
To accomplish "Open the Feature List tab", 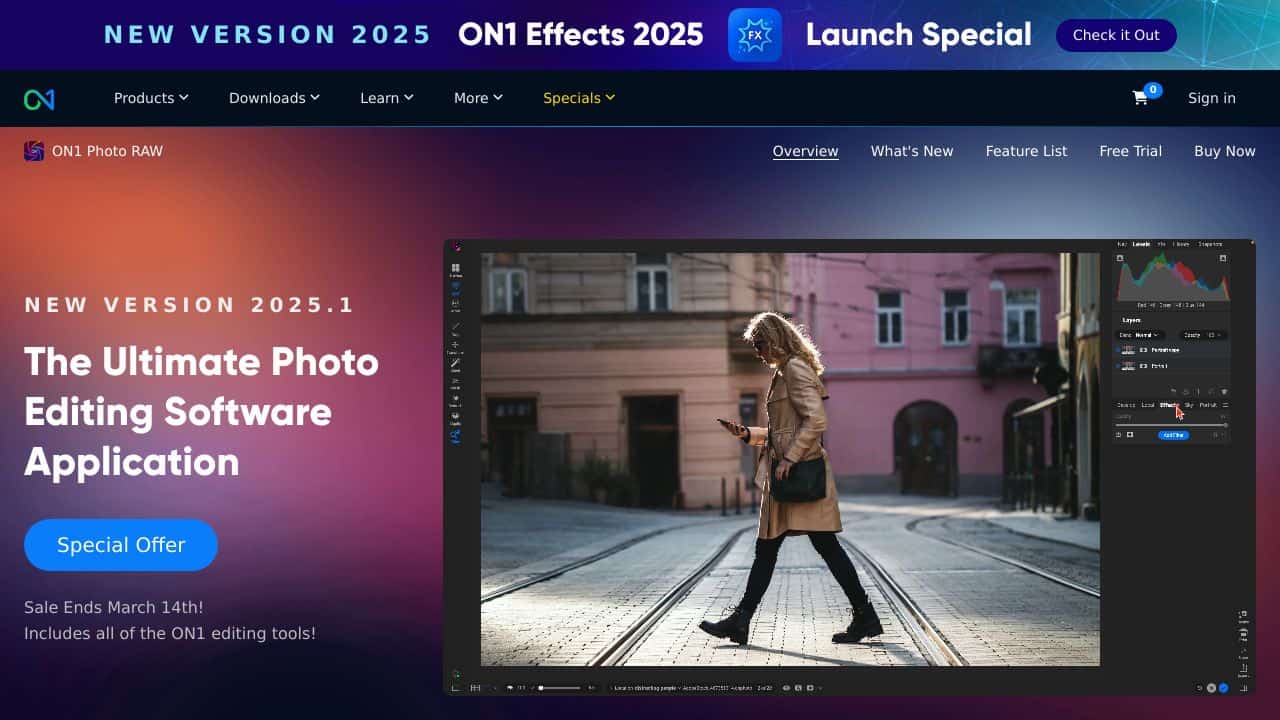I will pyautogui.click(x=1026, y=151).
